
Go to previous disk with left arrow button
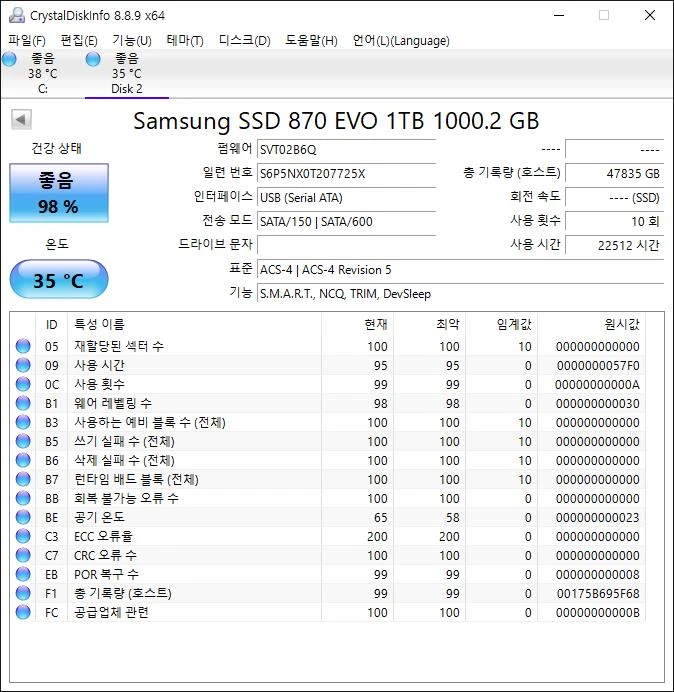(x=21, y=119)
